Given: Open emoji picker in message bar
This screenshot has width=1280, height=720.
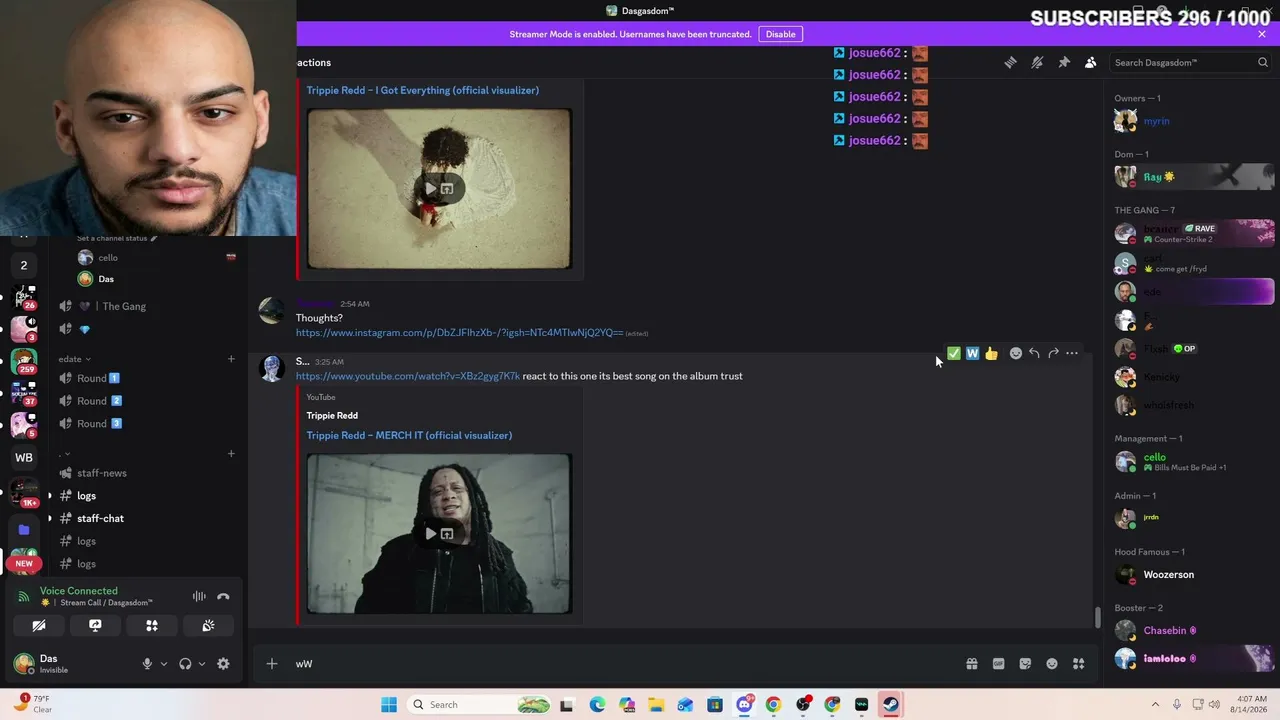Looking at the screenshot, I should click(x=1052, y=663).
